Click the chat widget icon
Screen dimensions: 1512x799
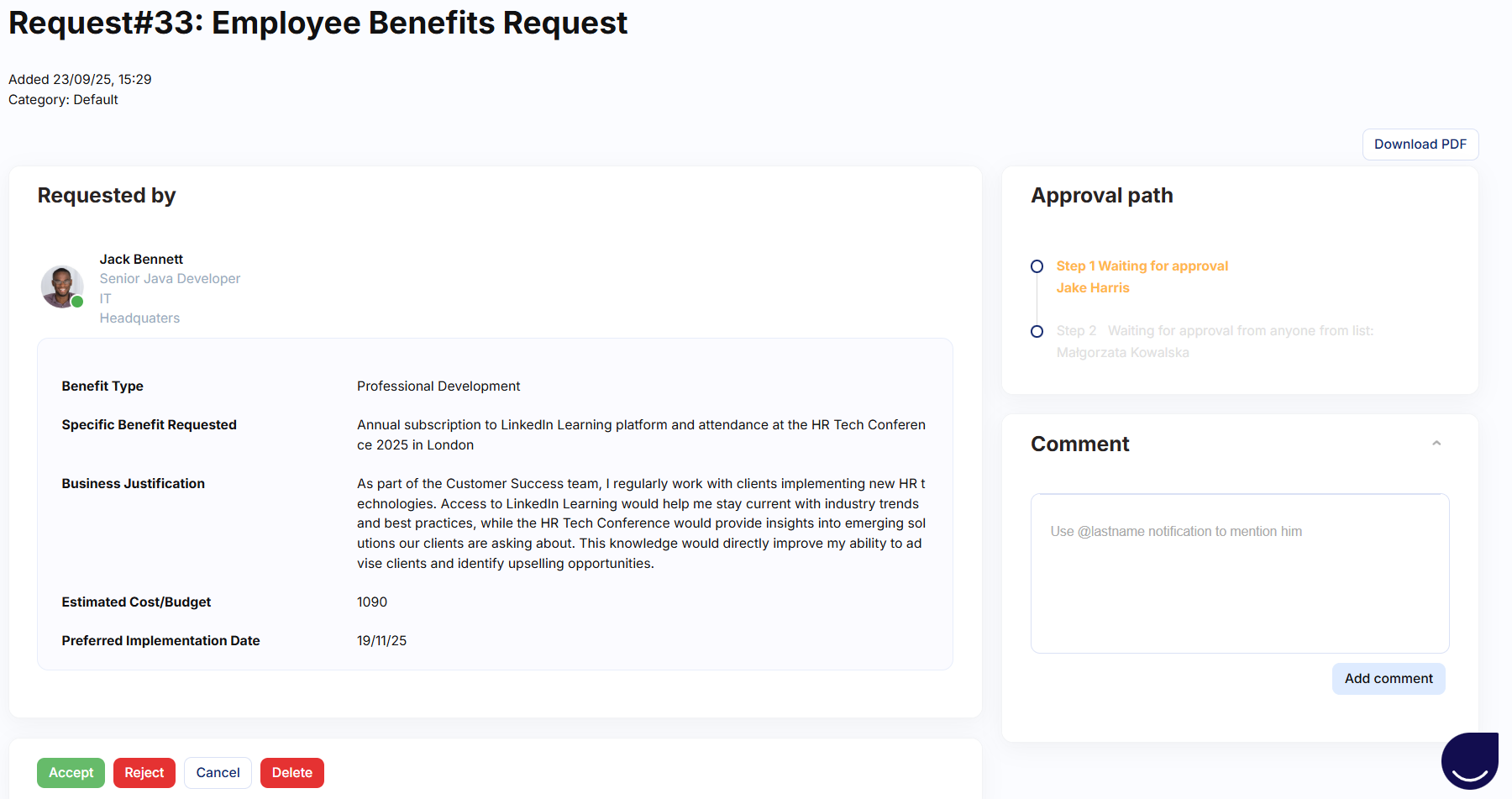tap(1469, 760)
